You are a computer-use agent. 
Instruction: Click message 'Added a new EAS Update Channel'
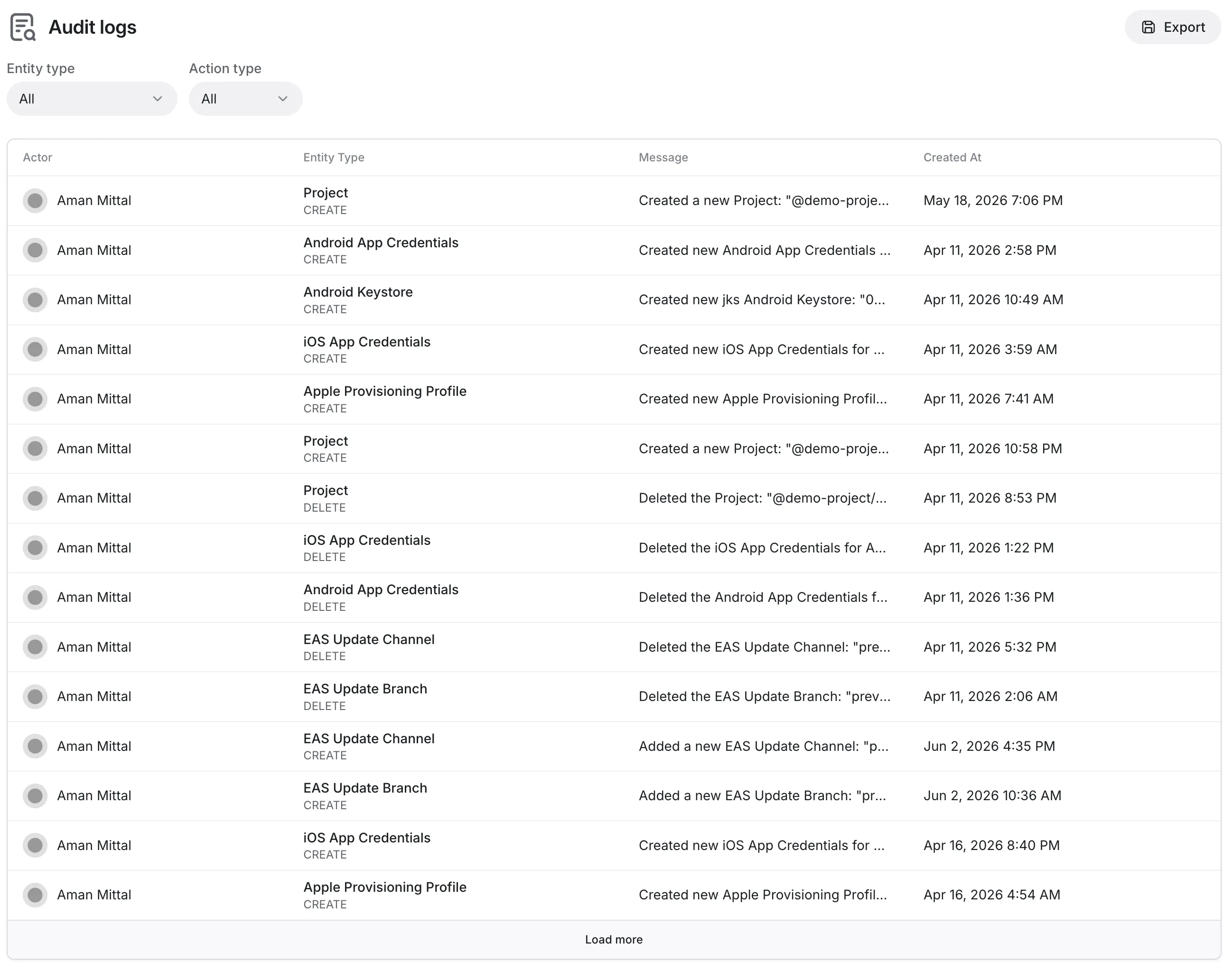tap(764, 747)
